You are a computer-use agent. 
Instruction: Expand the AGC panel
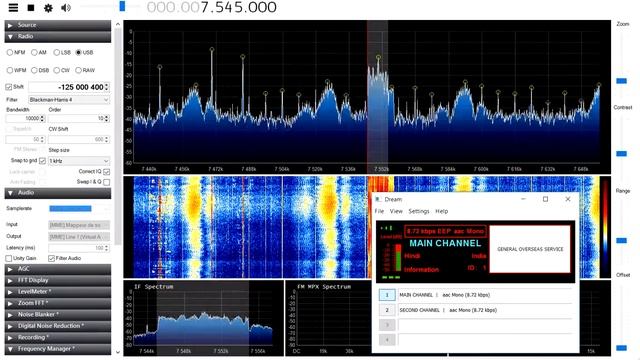(x=58, y=269)
